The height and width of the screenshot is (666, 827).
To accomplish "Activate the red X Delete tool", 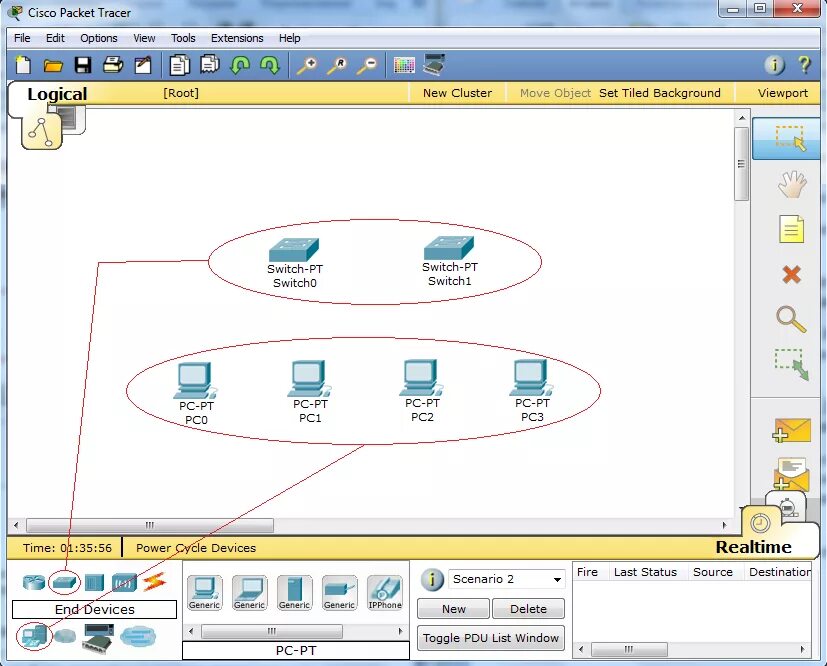I will [x=791, y=274].
